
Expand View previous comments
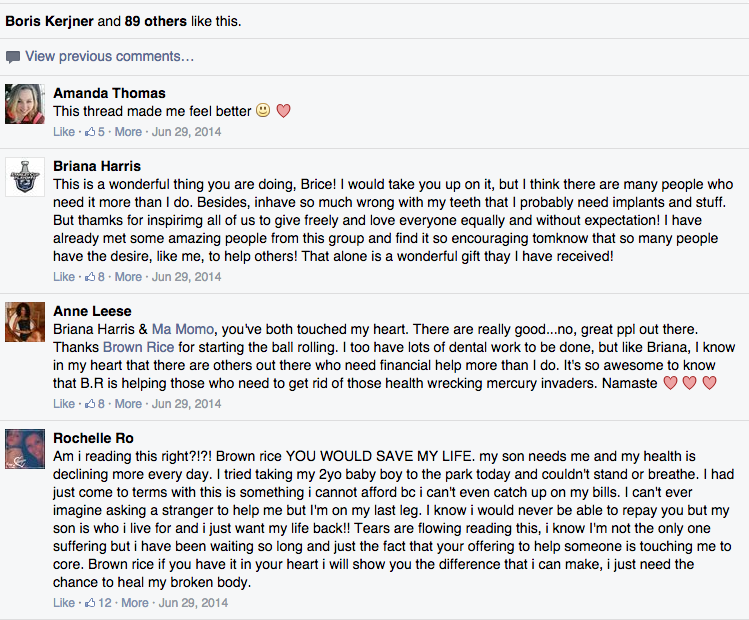point(110,57)
